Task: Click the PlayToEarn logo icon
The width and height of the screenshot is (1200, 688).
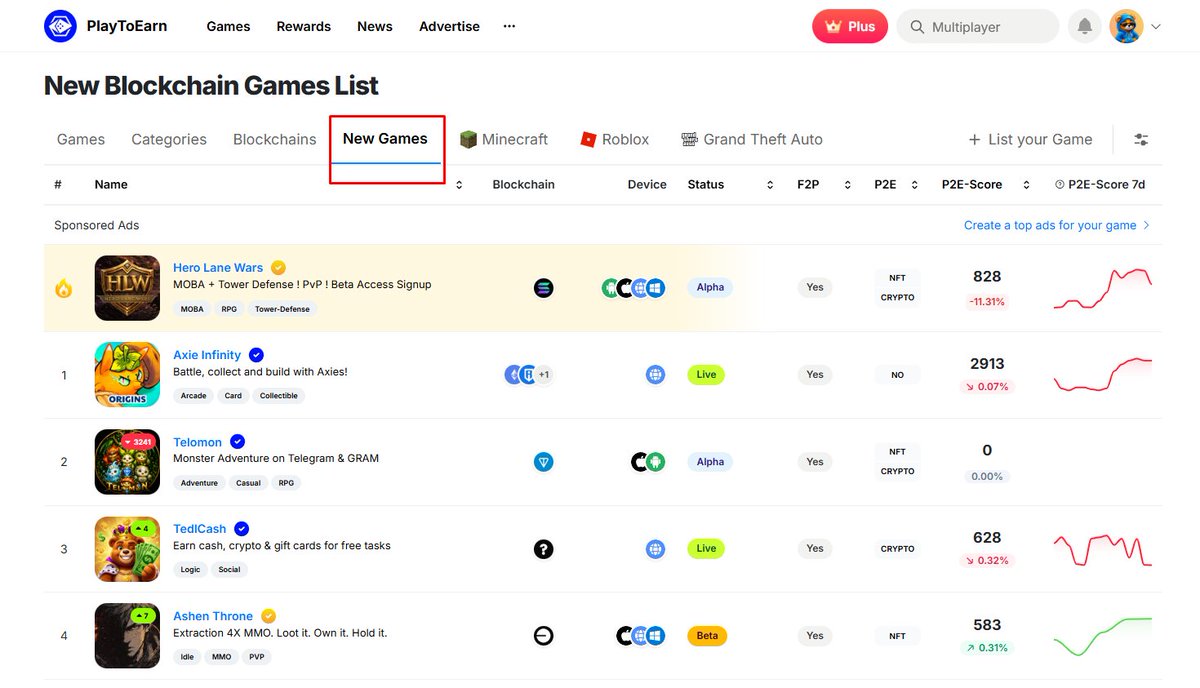Action: click(x=60, y=26)
